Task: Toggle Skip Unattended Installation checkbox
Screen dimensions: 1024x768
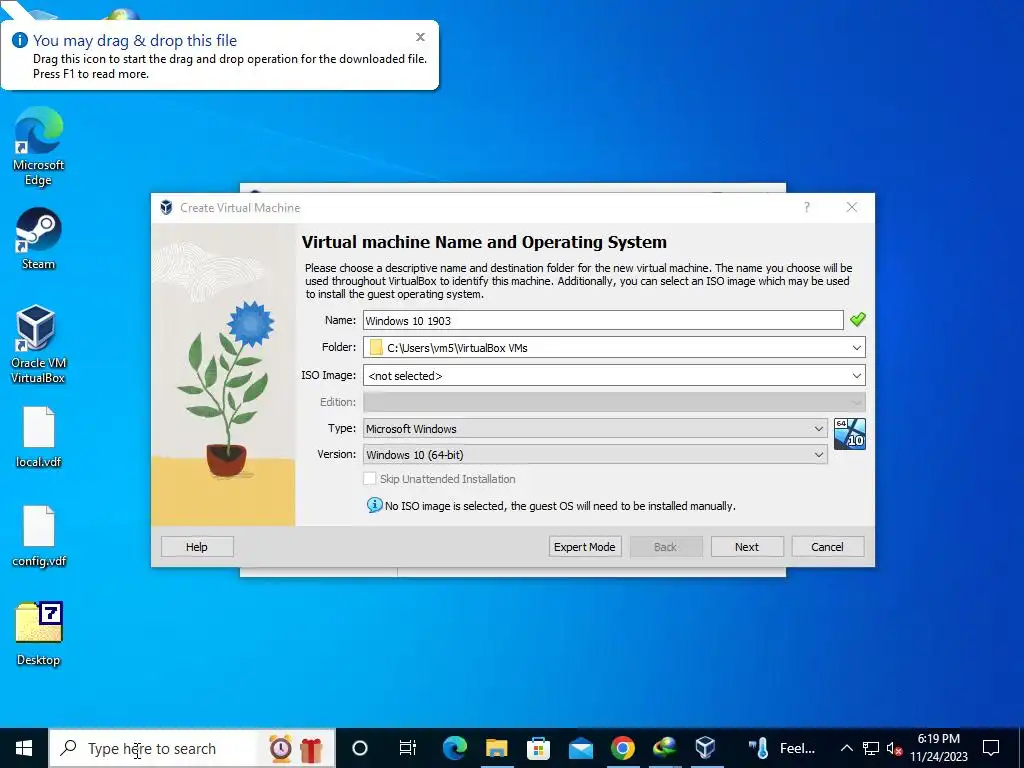Action: [370, 479]
